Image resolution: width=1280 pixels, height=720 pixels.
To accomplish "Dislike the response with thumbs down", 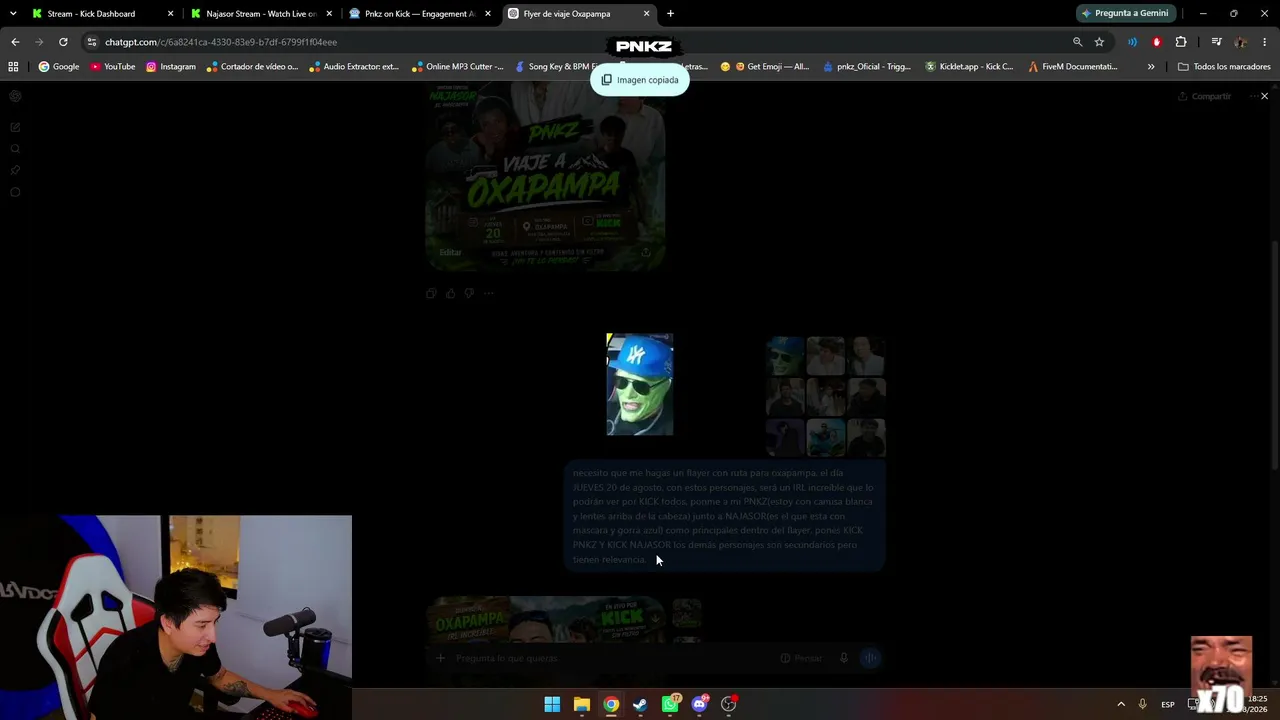I will click(x=469, y=293).
